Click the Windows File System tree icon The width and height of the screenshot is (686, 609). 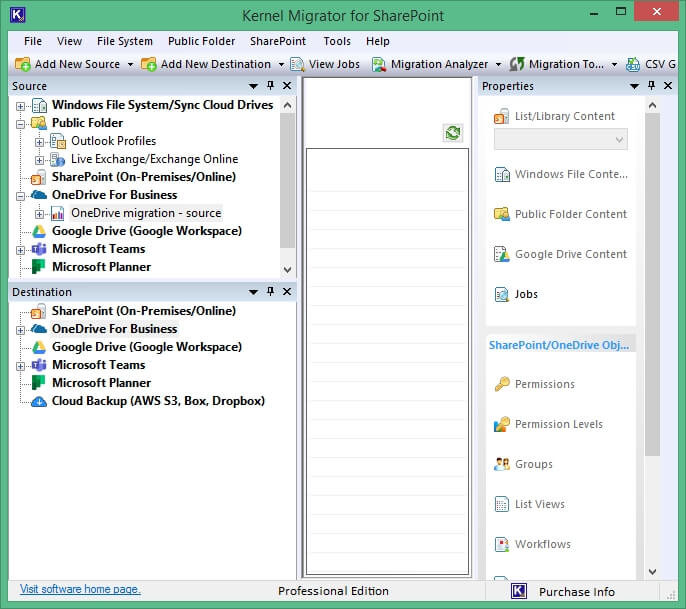coord(39,105)
